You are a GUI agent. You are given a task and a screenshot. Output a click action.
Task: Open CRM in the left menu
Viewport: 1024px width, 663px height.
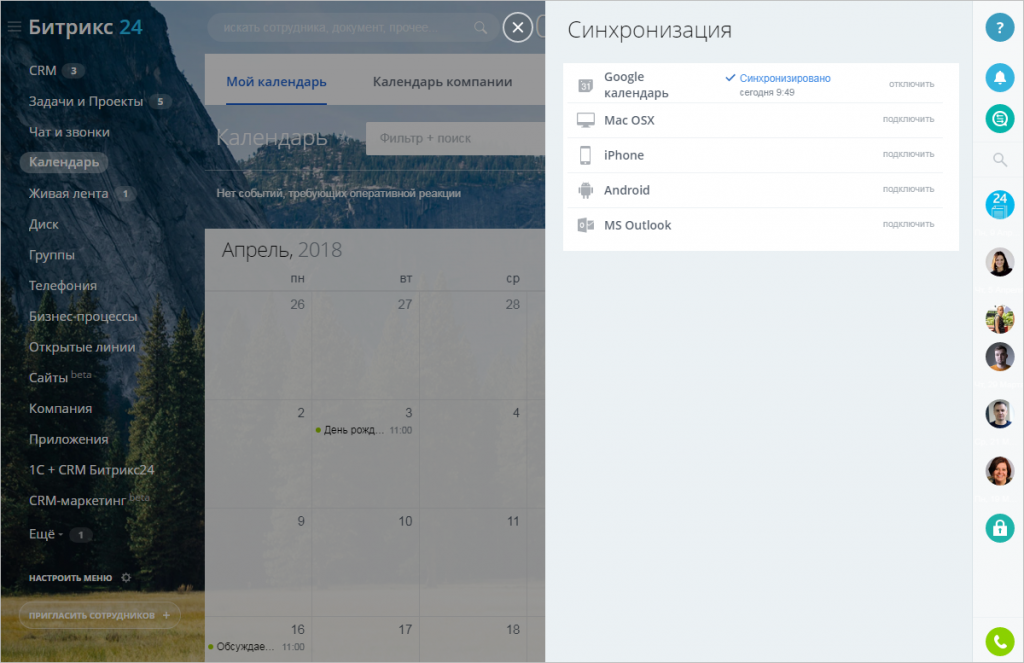(42, 71)
